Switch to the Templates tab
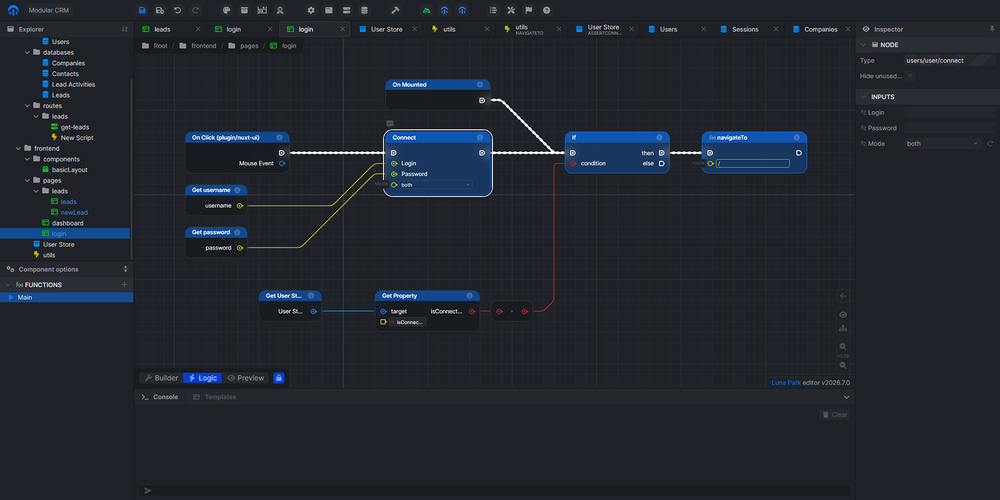This screenshot has width=1000, height=500. click(214, 397)
